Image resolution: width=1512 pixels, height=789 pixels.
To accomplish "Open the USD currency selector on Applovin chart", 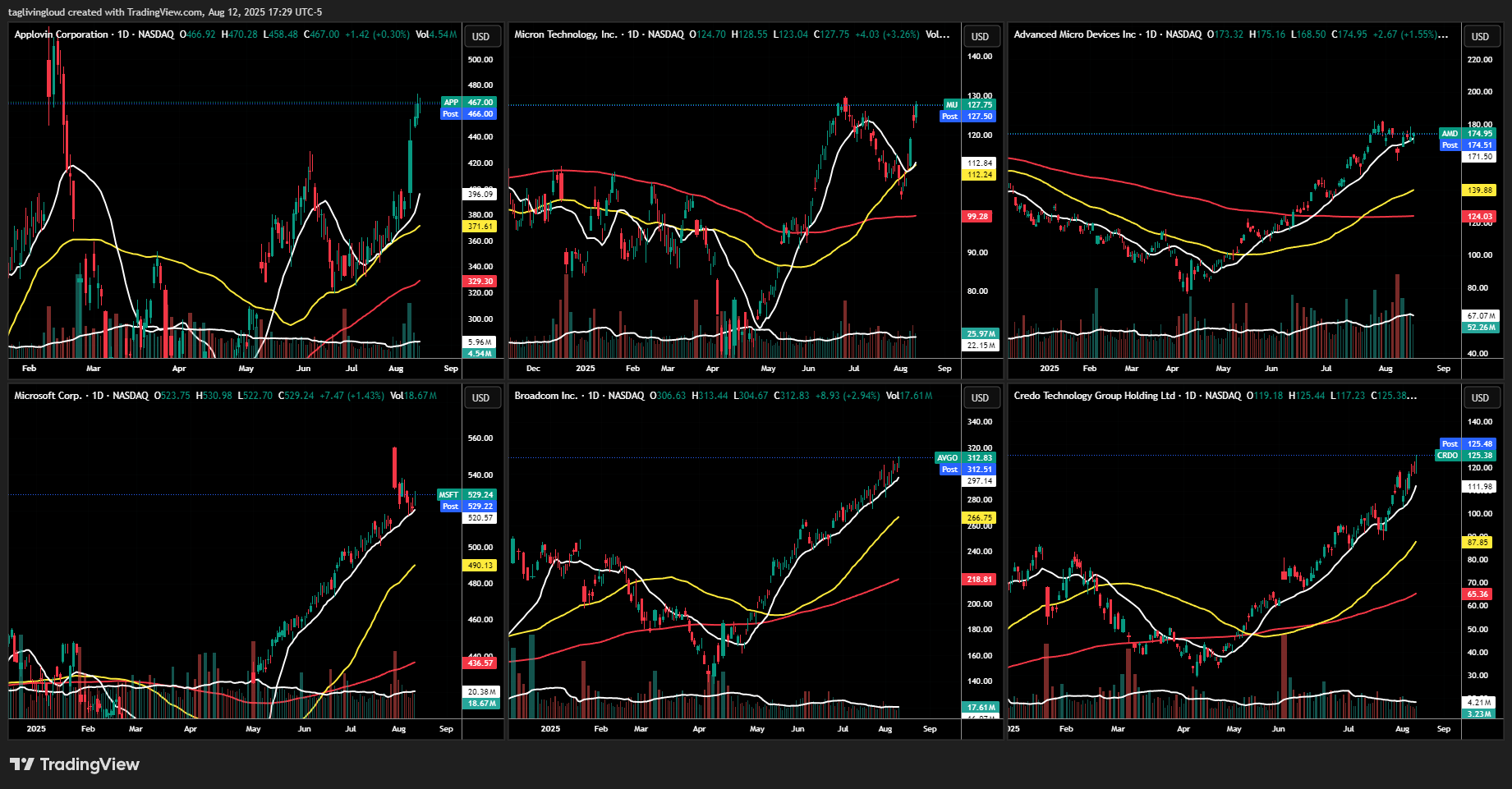I will (481, 36).
